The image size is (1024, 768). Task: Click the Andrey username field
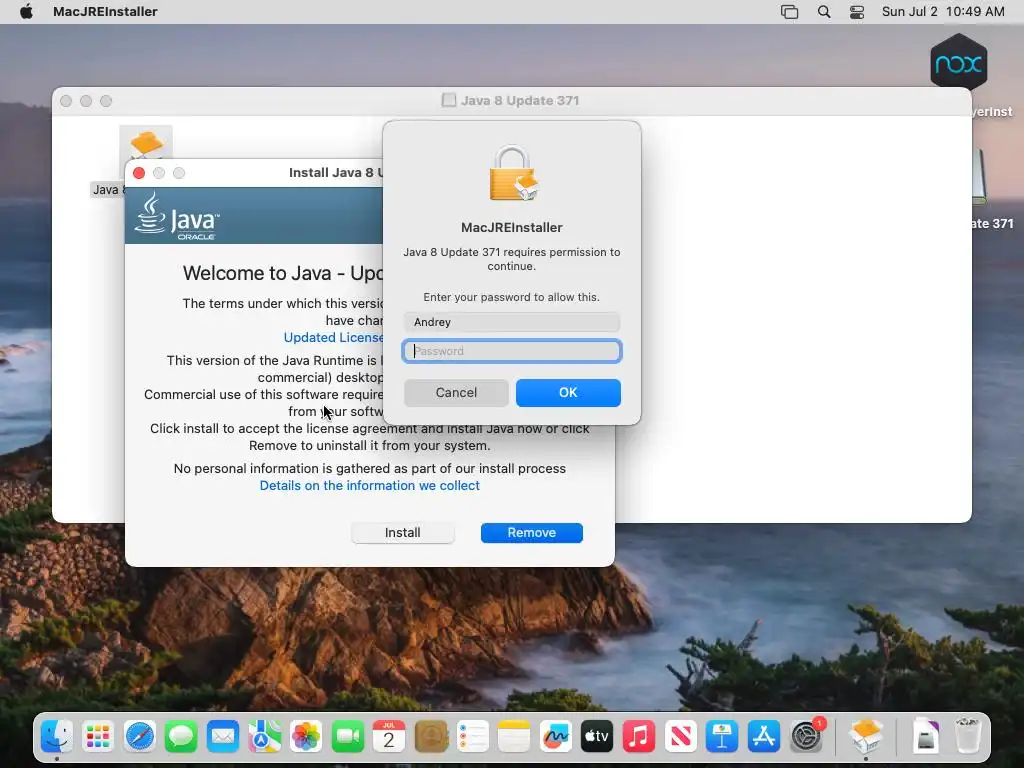point(511,322)
